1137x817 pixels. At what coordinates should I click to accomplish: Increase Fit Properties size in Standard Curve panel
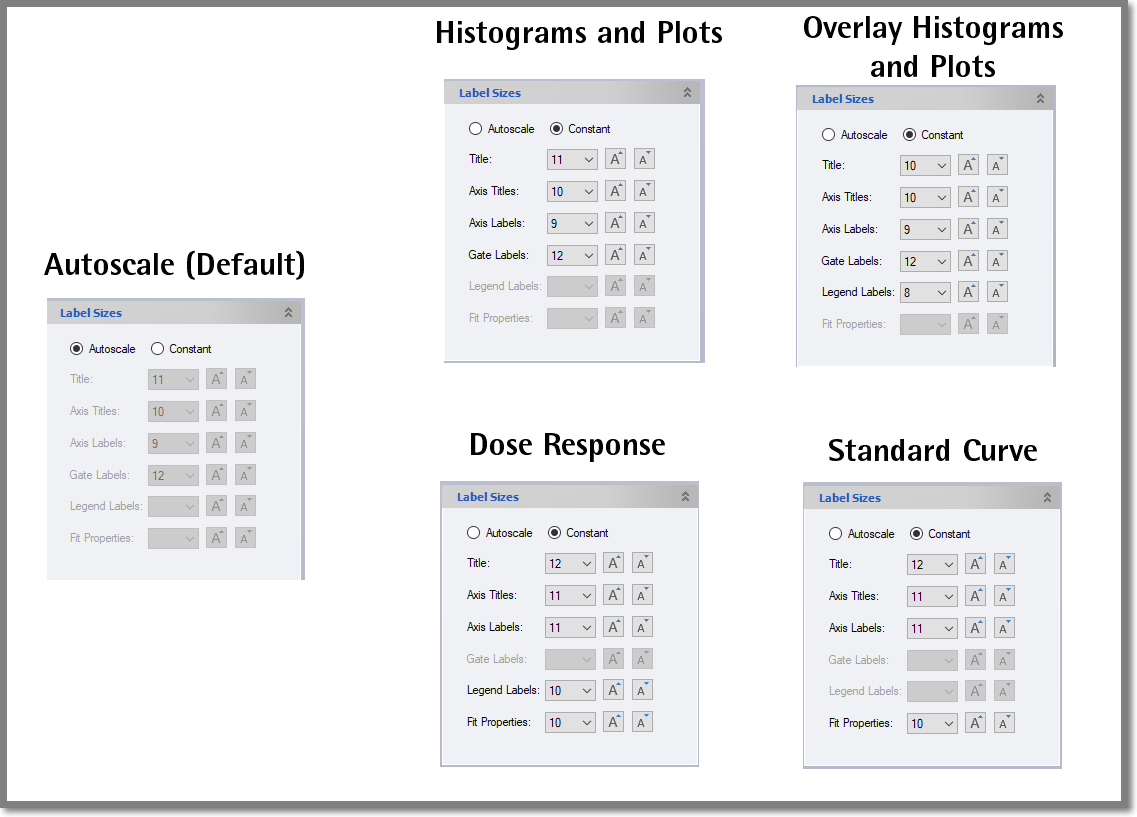[975, 722]
